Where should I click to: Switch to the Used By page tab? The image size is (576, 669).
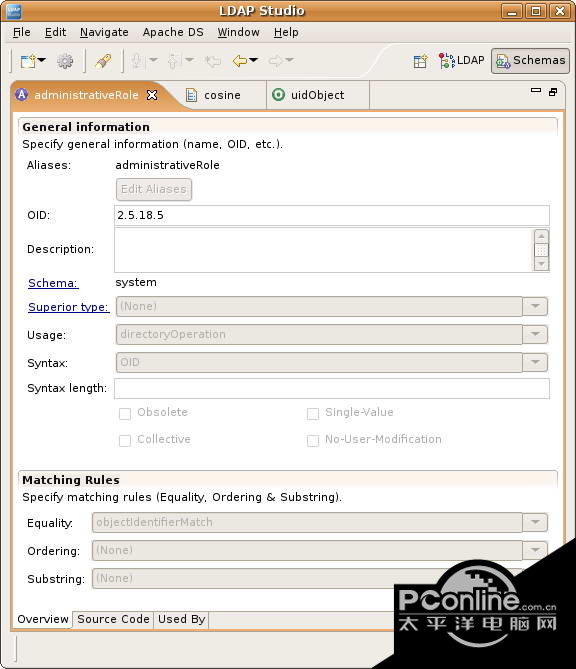181,620
